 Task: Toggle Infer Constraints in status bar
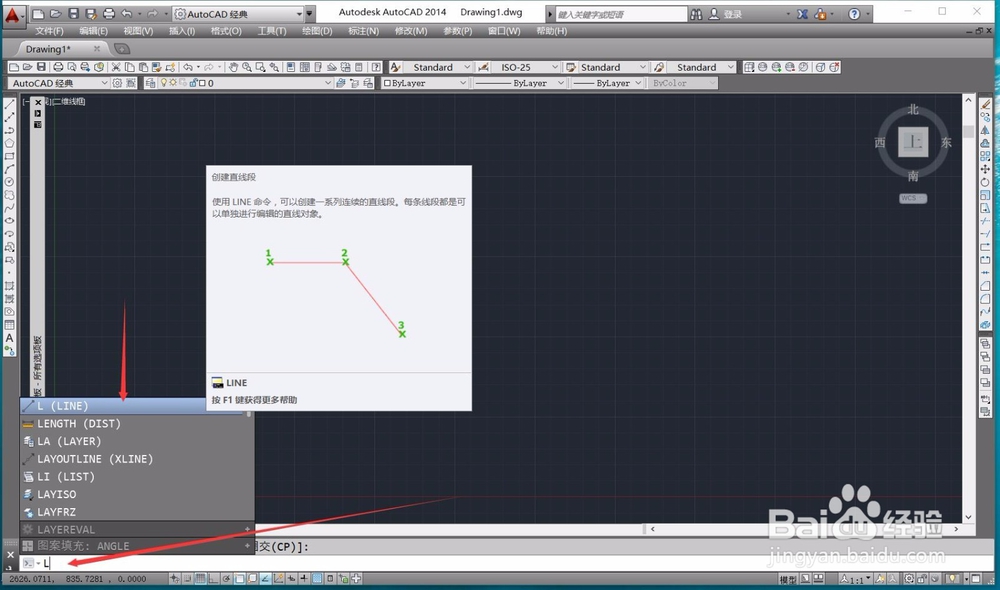[x=174, y=579]
